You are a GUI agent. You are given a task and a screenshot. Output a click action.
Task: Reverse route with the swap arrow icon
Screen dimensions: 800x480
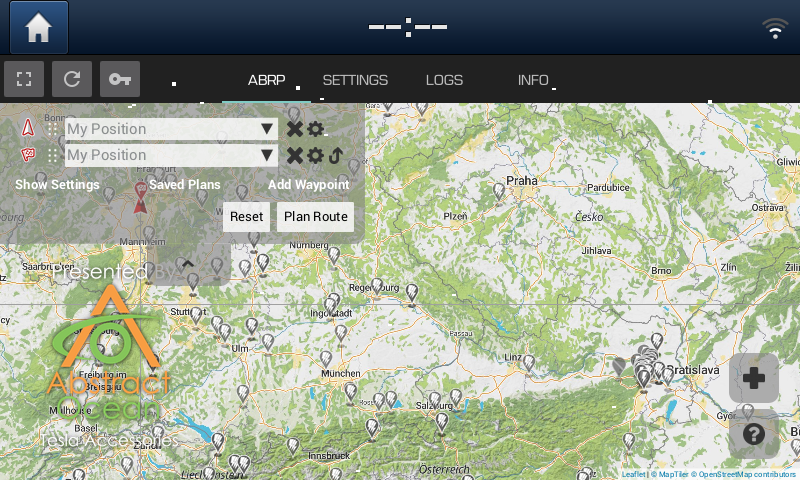click(336, 155)
